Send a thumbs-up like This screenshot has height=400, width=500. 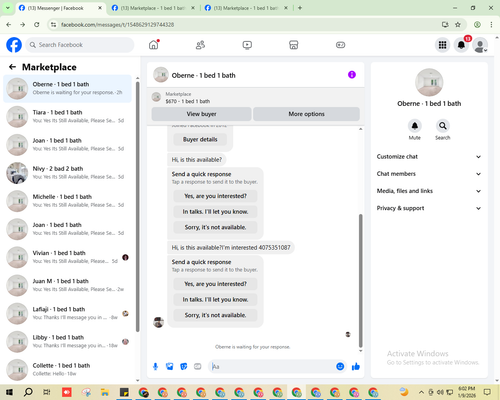point(356,367)
